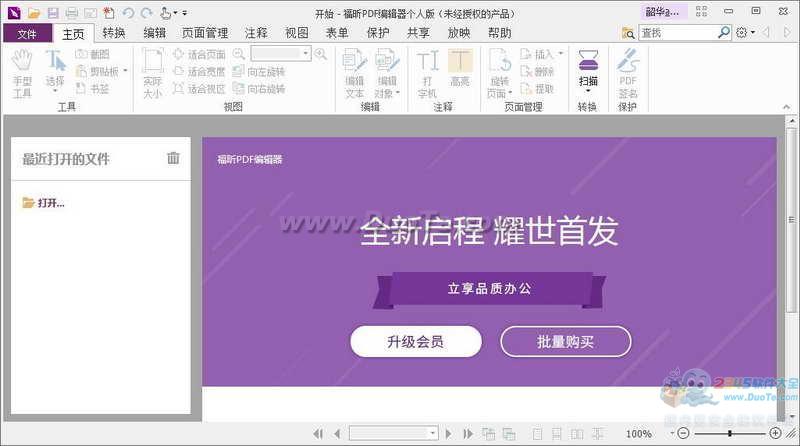
Task: Click the email envelope icon in quick access toolbar
Action: click(90, 13)
